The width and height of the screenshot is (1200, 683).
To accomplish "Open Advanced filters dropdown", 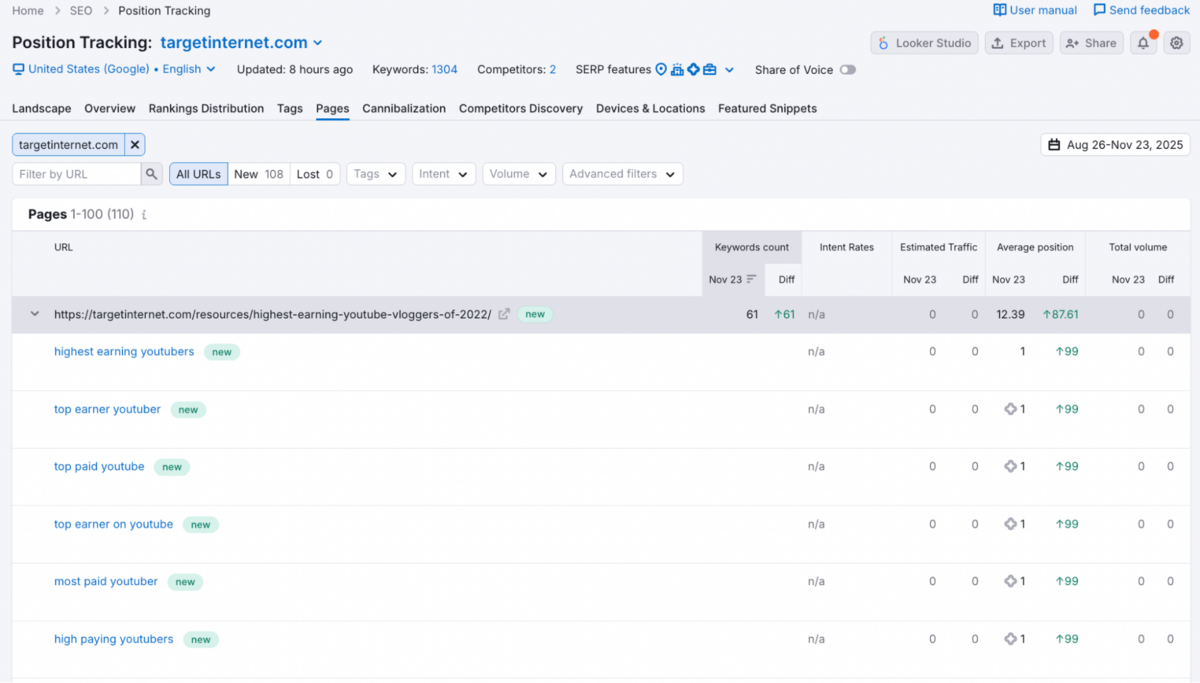I will pos(622,174).
